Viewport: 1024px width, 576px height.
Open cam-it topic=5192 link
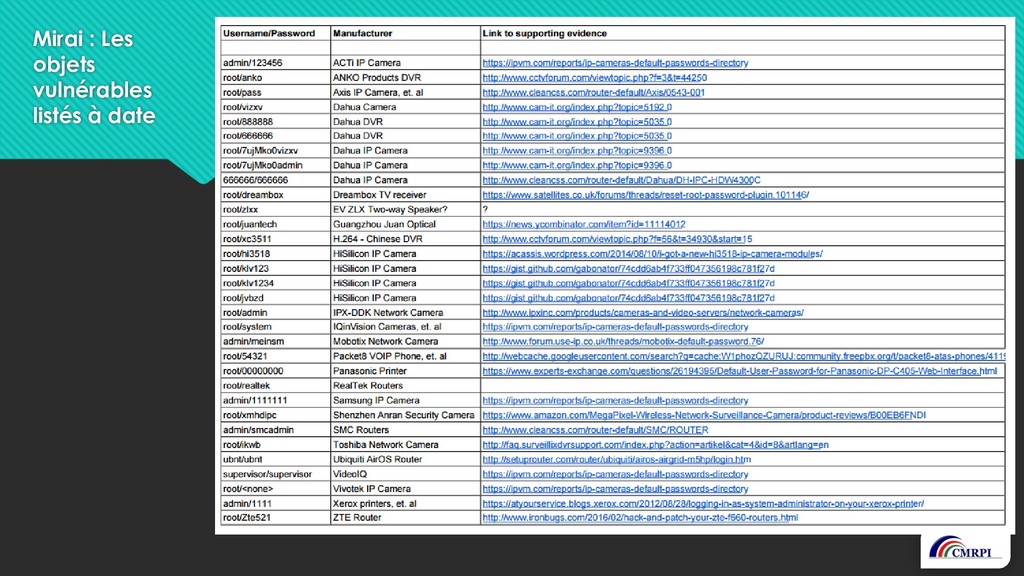pyautogui.click(x=577, y=107)
